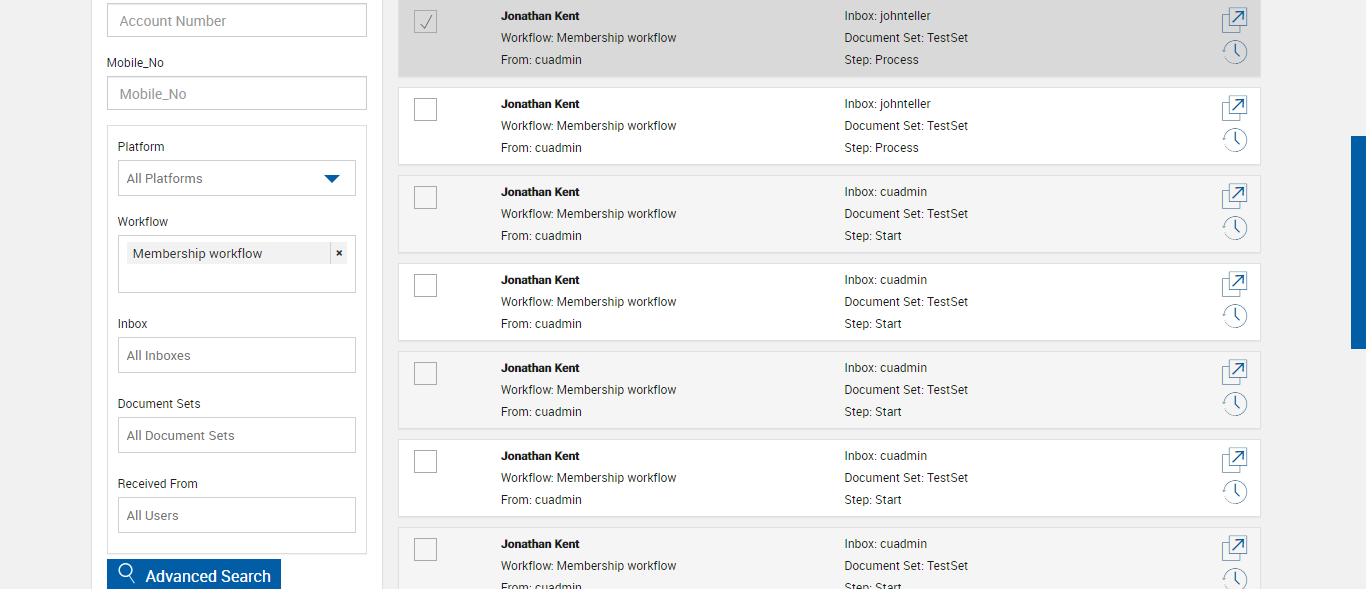1366x589 pixels.
Task: Click the blue vertical scrollbar thumb
Action: (1358, 242)
